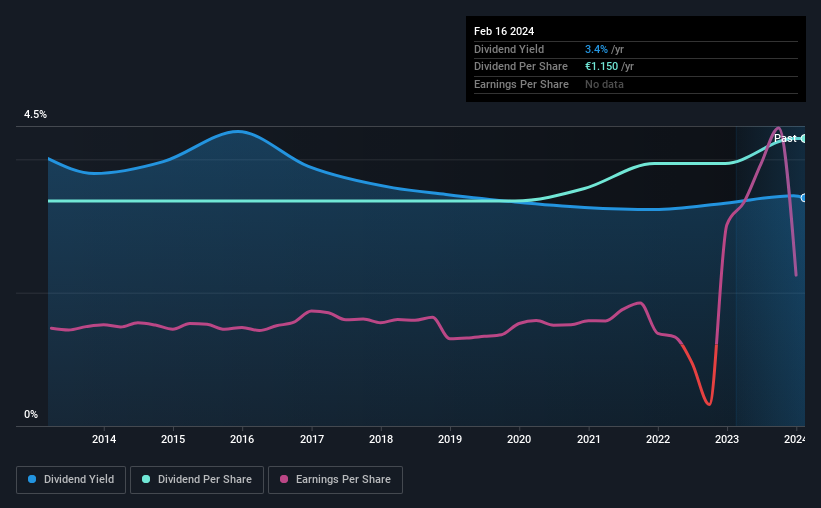Click the teal Dividend Per Share legend dot

pyautogui.click(x=146, y=479)
